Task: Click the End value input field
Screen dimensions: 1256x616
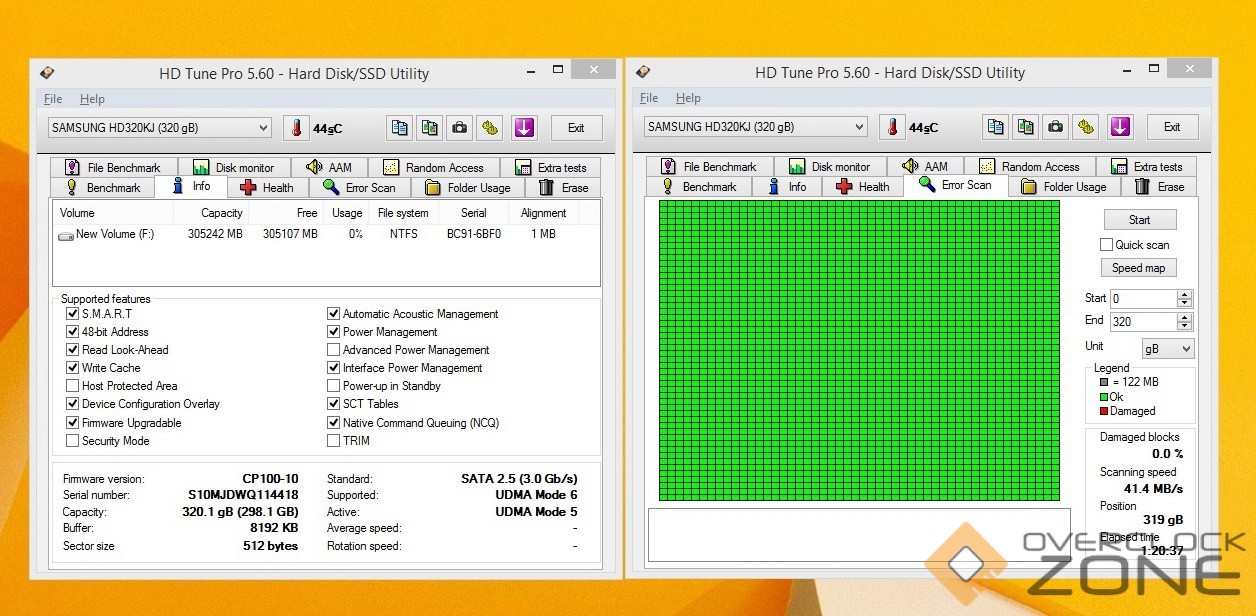Action: tap(1141, 322)
